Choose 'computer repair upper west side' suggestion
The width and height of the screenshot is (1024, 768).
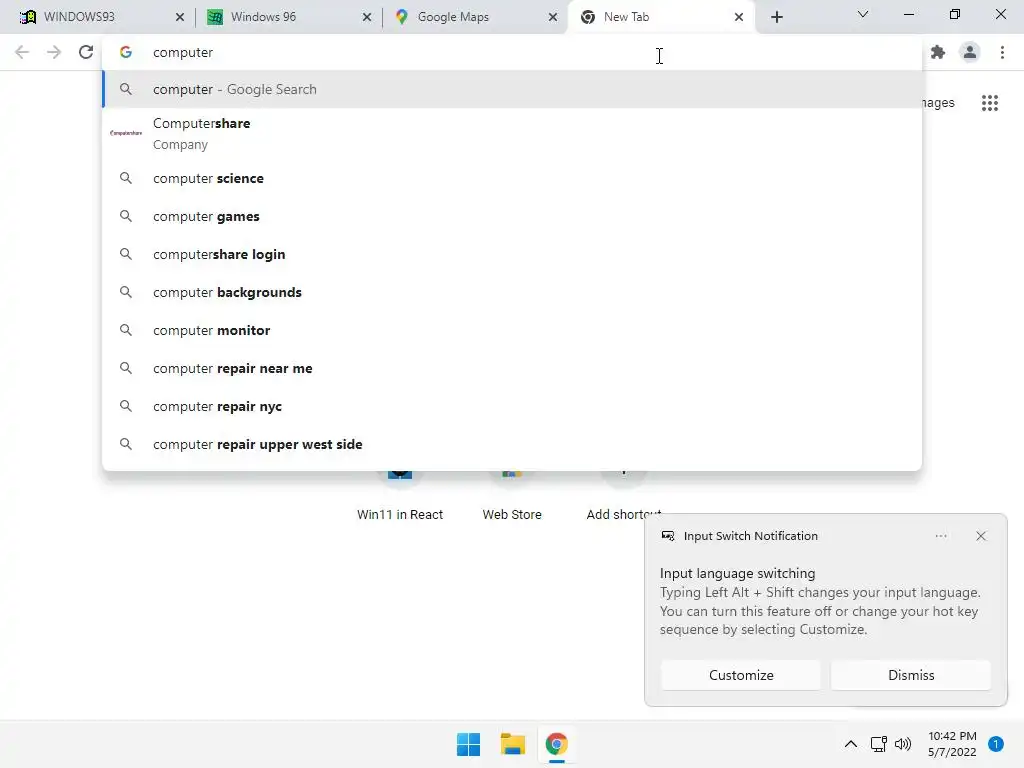(512, 444)
